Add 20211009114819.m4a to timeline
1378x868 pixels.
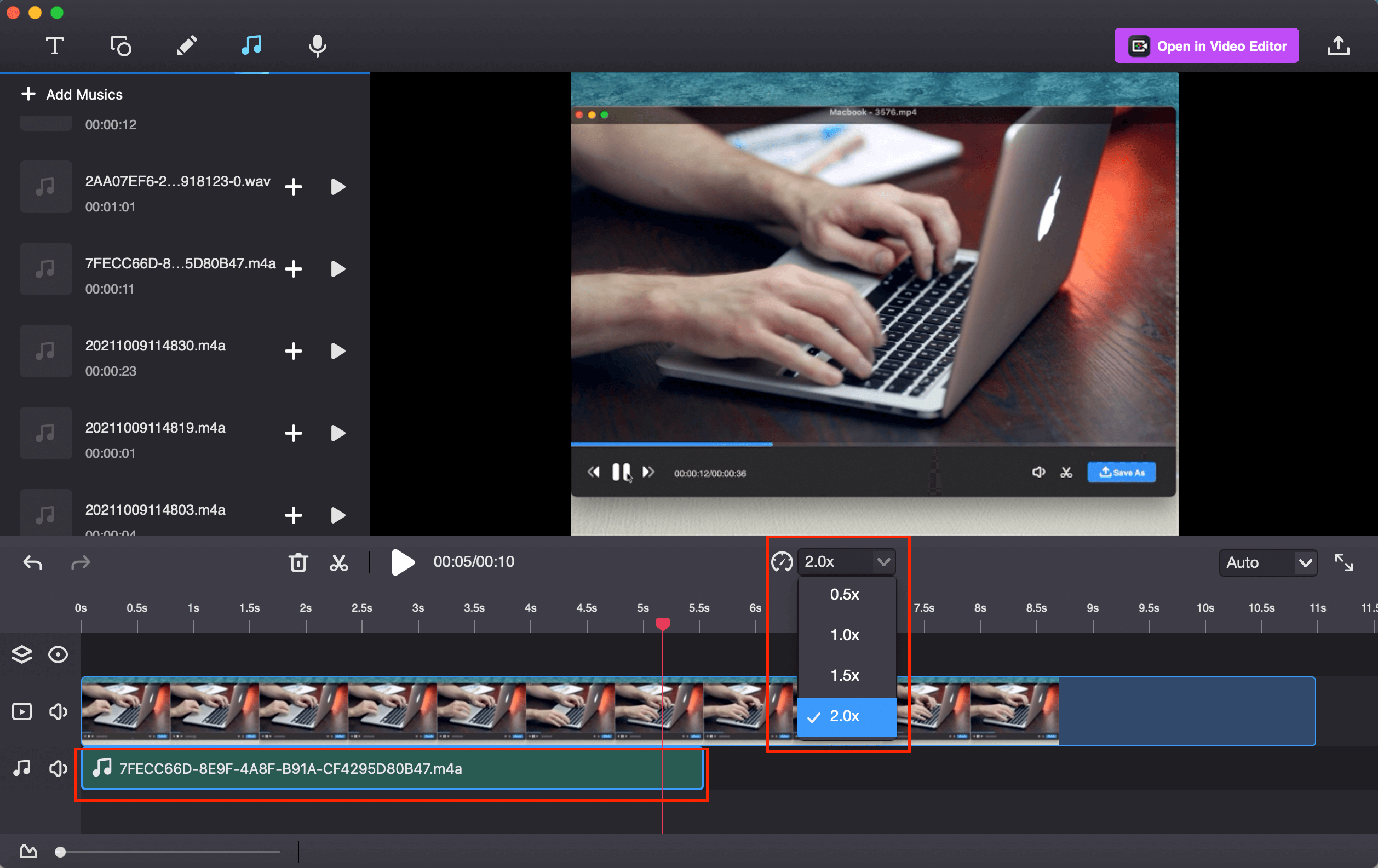(294, 433)
